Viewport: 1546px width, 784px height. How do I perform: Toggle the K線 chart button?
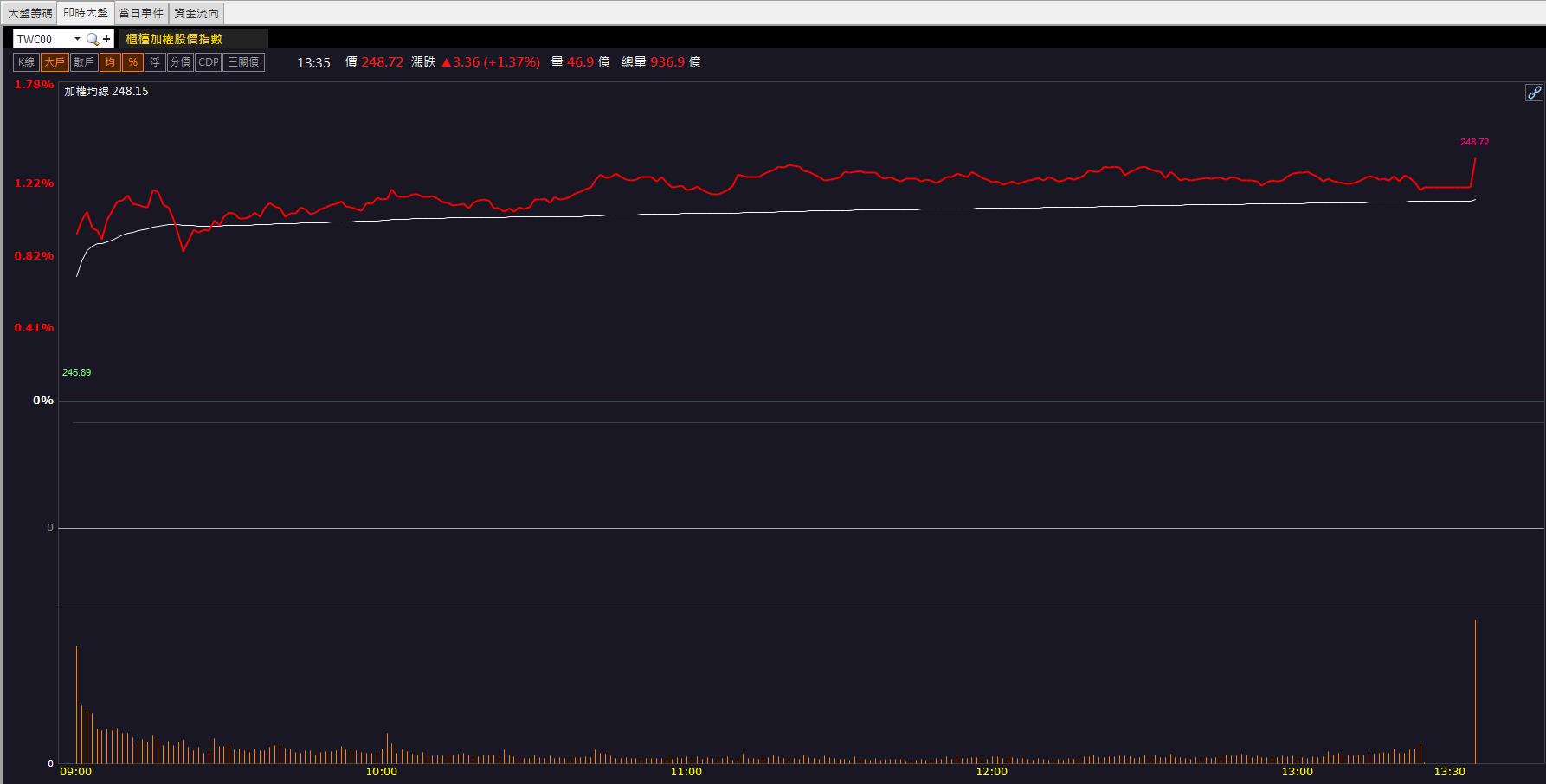[27, 62]
